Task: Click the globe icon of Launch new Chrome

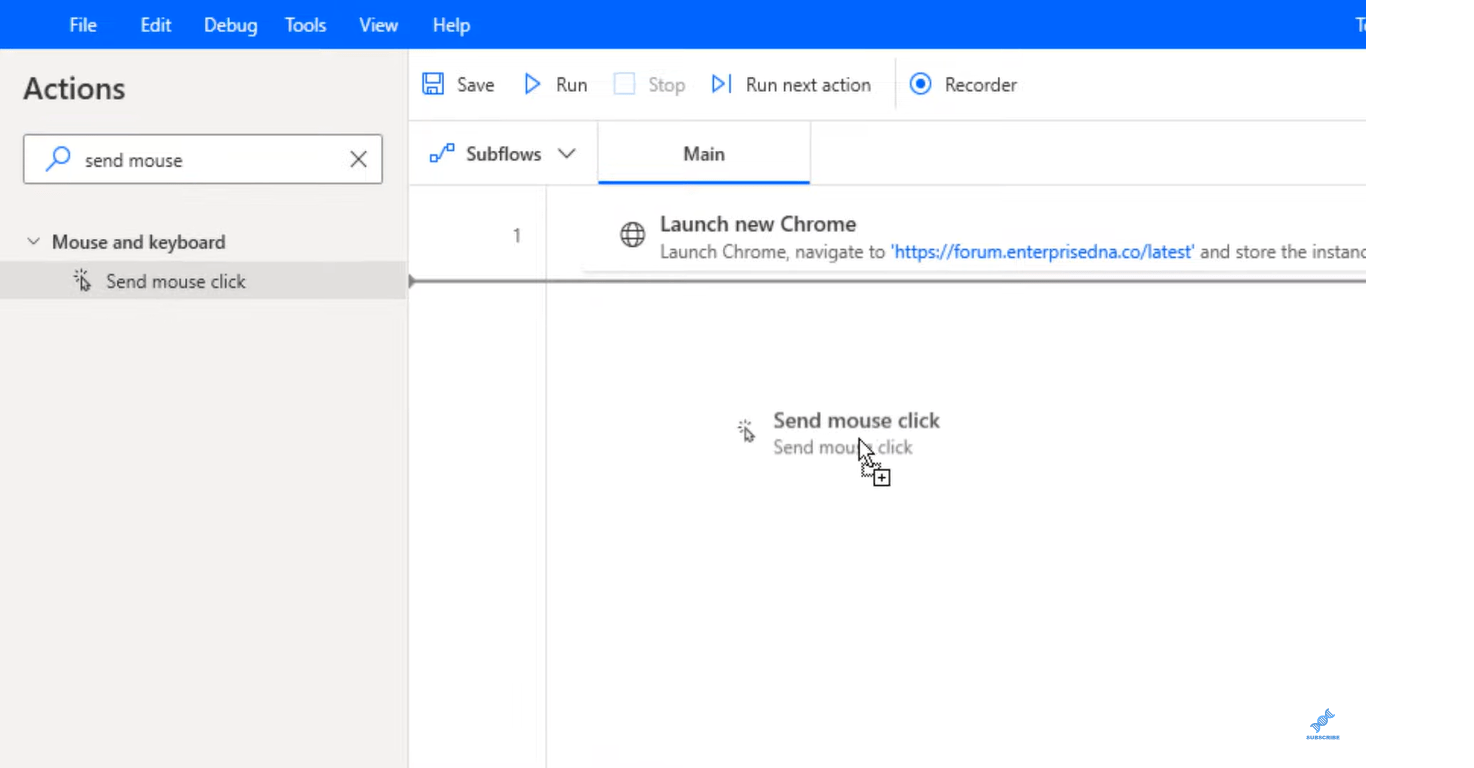Action: (x=632, y=236)
